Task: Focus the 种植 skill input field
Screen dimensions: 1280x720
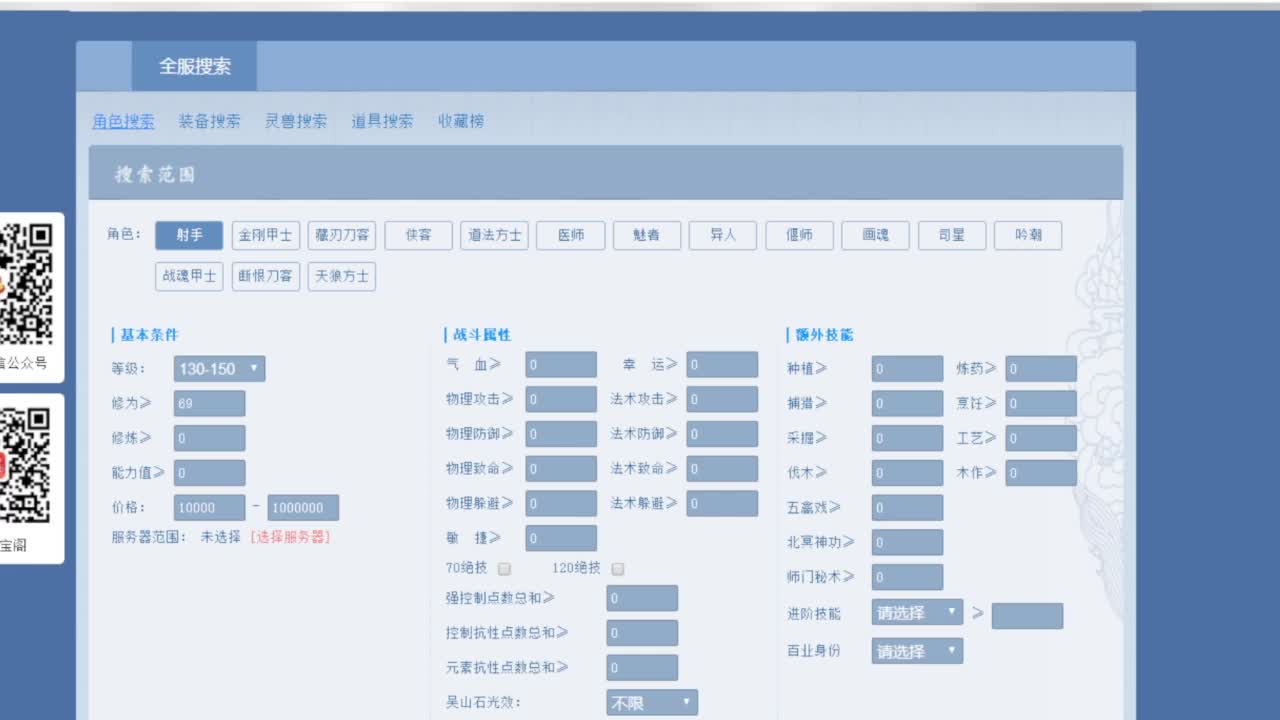Action: (907, 369)
